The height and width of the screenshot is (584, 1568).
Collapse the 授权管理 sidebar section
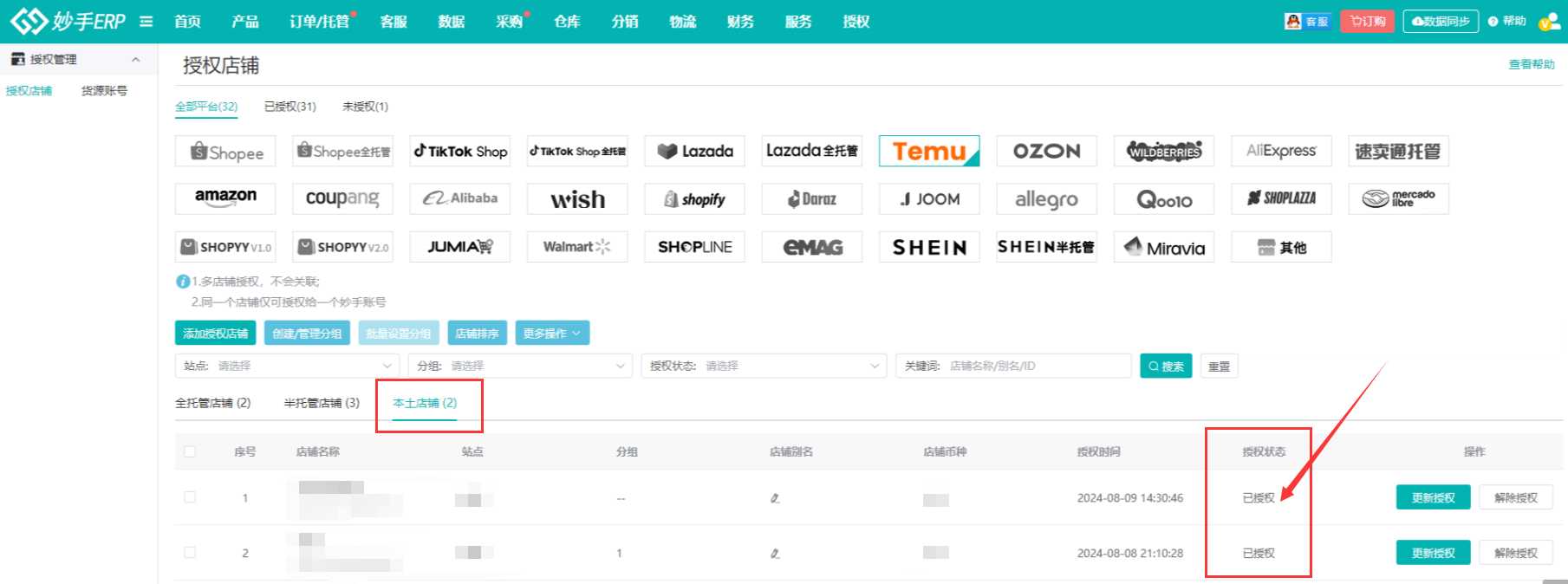click(136, 60)
